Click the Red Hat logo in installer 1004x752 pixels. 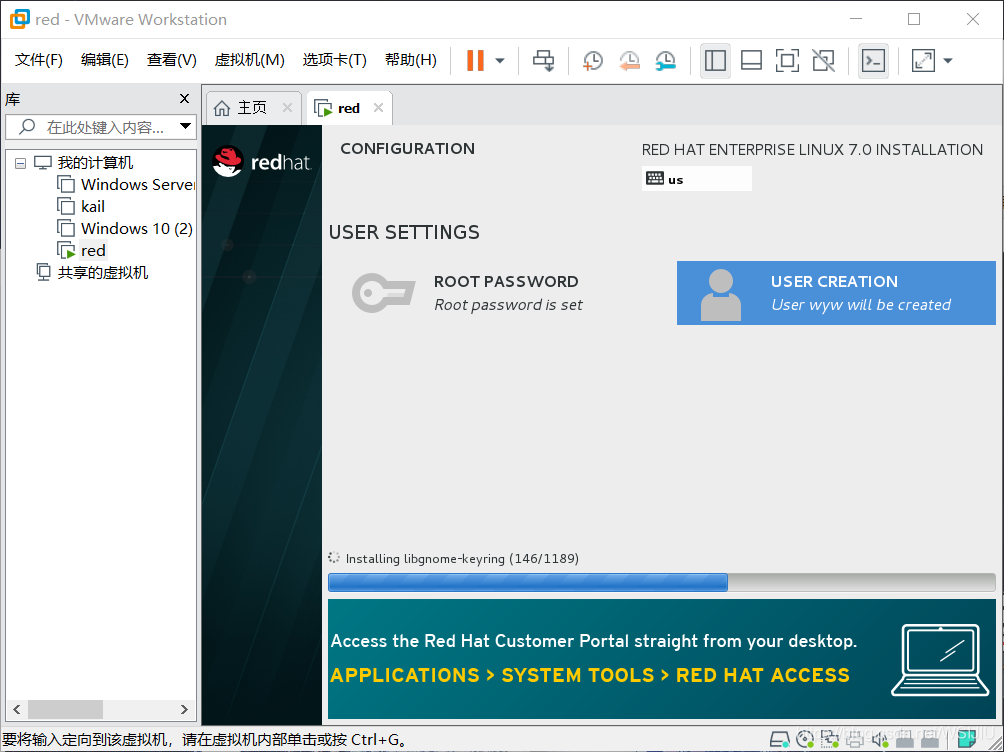(x=261, y=161)
